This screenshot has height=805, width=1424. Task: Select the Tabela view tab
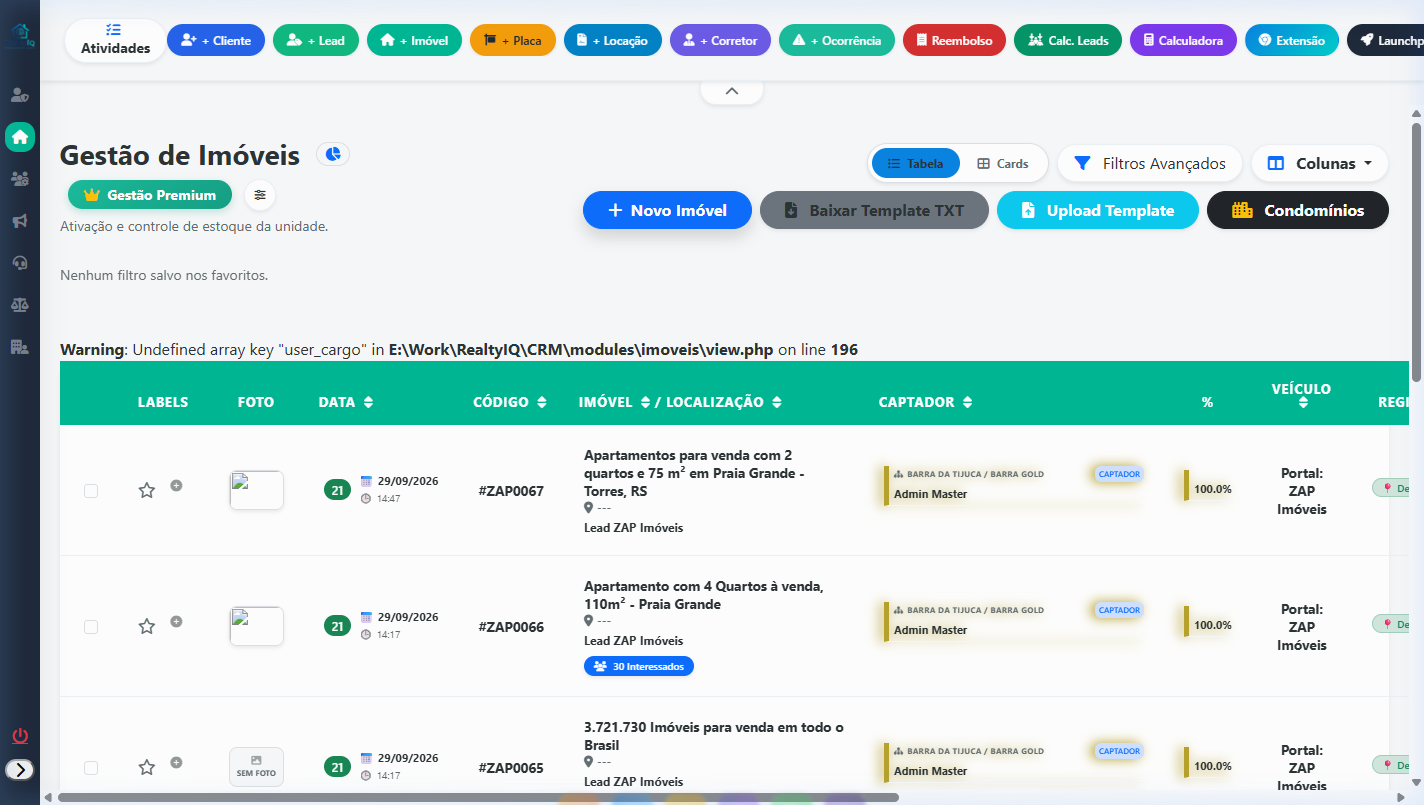coord(916,163)
